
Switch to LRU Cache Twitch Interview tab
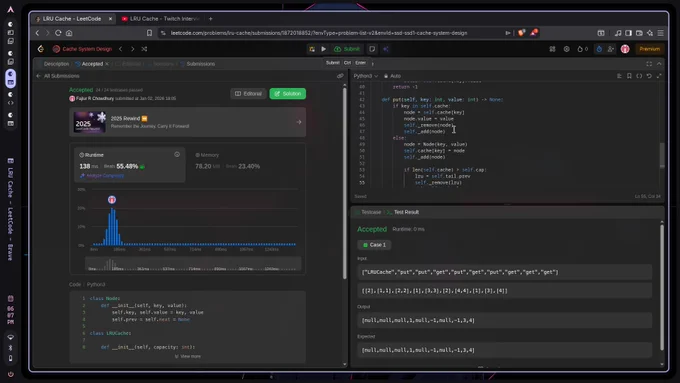click(x=160, y=19)
